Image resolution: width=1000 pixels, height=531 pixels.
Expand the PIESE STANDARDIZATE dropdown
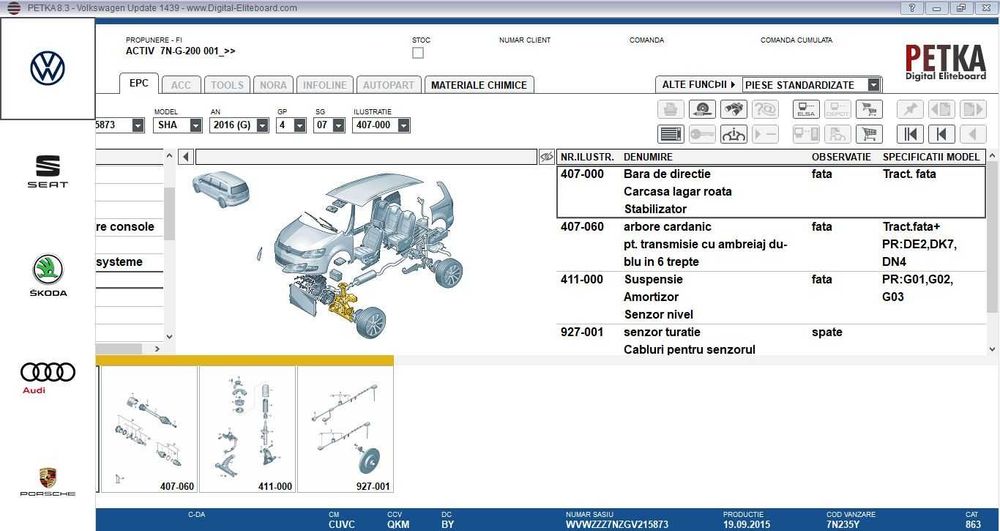874,85
